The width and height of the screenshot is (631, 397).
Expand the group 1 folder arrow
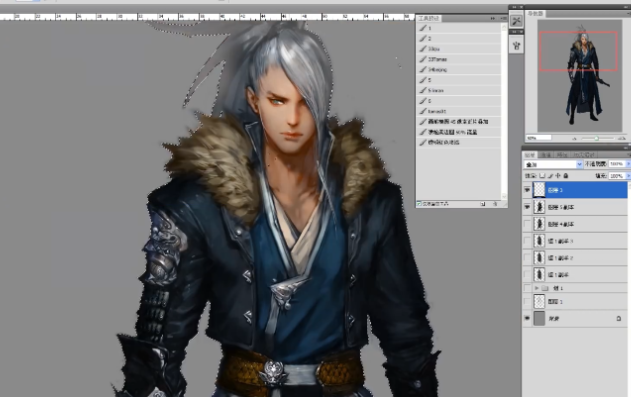[536, 288]
